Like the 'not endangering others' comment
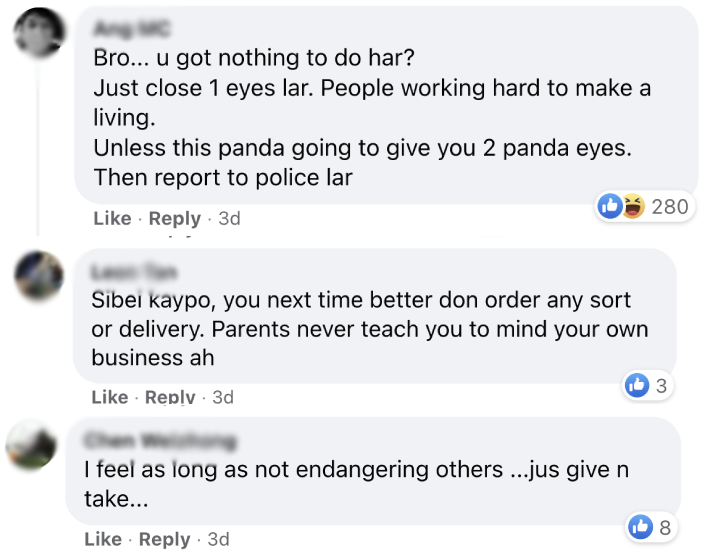The height and width of the screenshot is (554, 708). pyautogui.click(x=102, y=539)
